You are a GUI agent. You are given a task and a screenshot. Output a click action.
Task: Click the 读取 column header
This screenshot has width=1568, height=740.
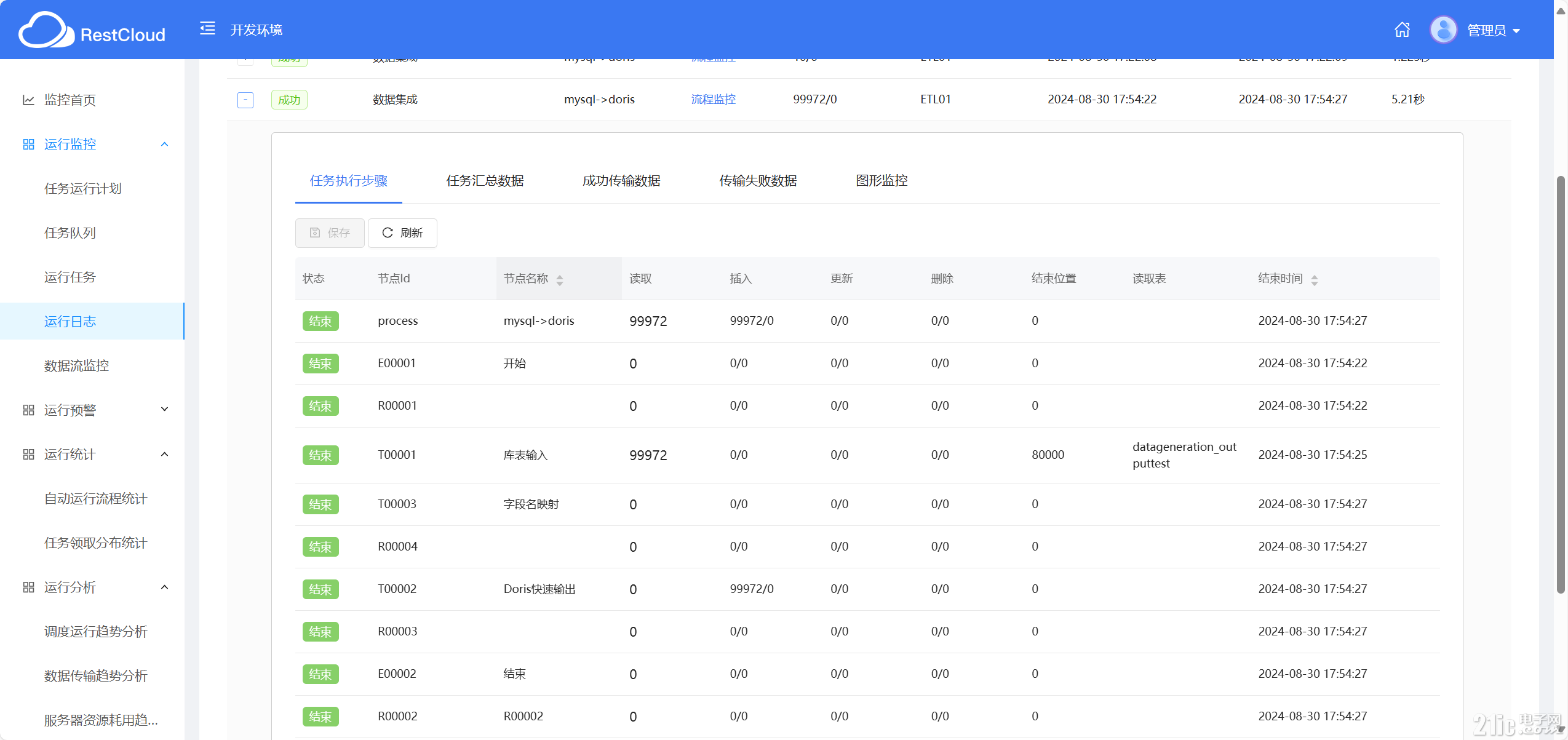[640, 279]
